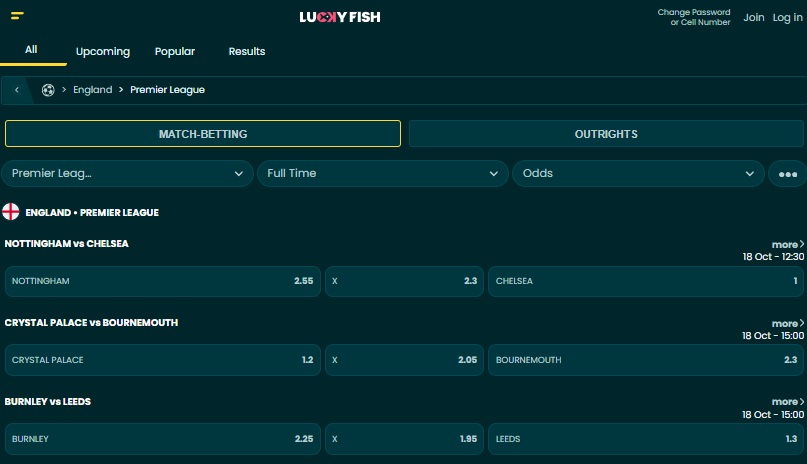
Task: Select the Match-Betting view
Action: point(203,134)
